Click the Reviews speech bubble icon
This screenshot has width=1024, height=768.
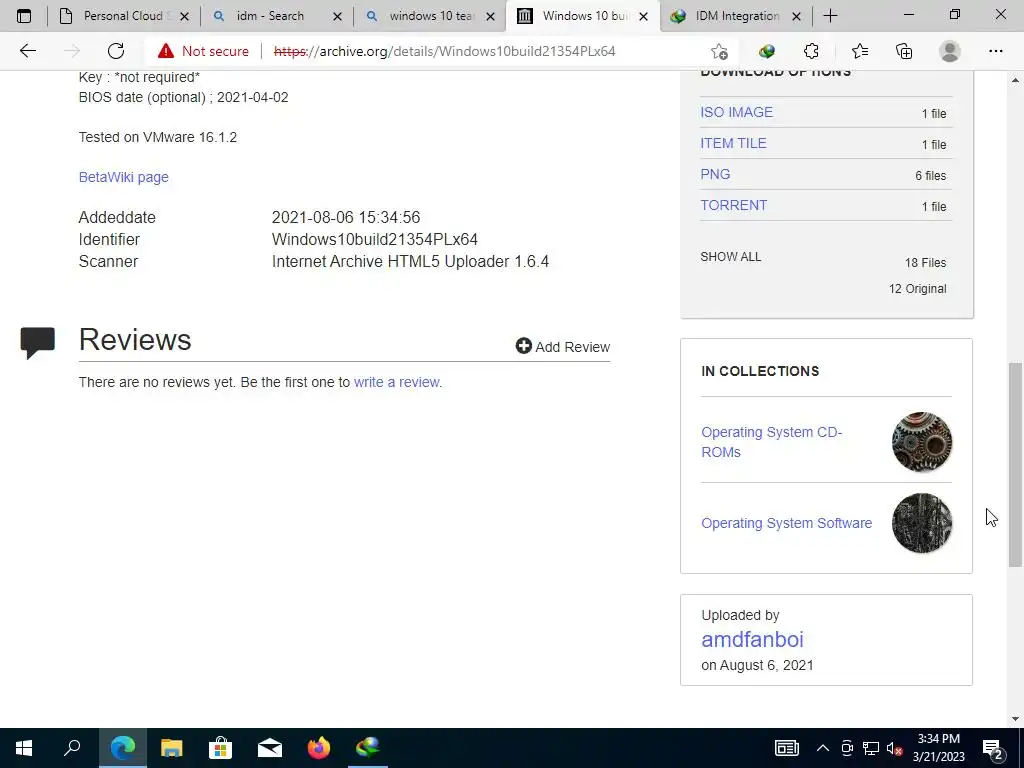[x=37, y=342]
